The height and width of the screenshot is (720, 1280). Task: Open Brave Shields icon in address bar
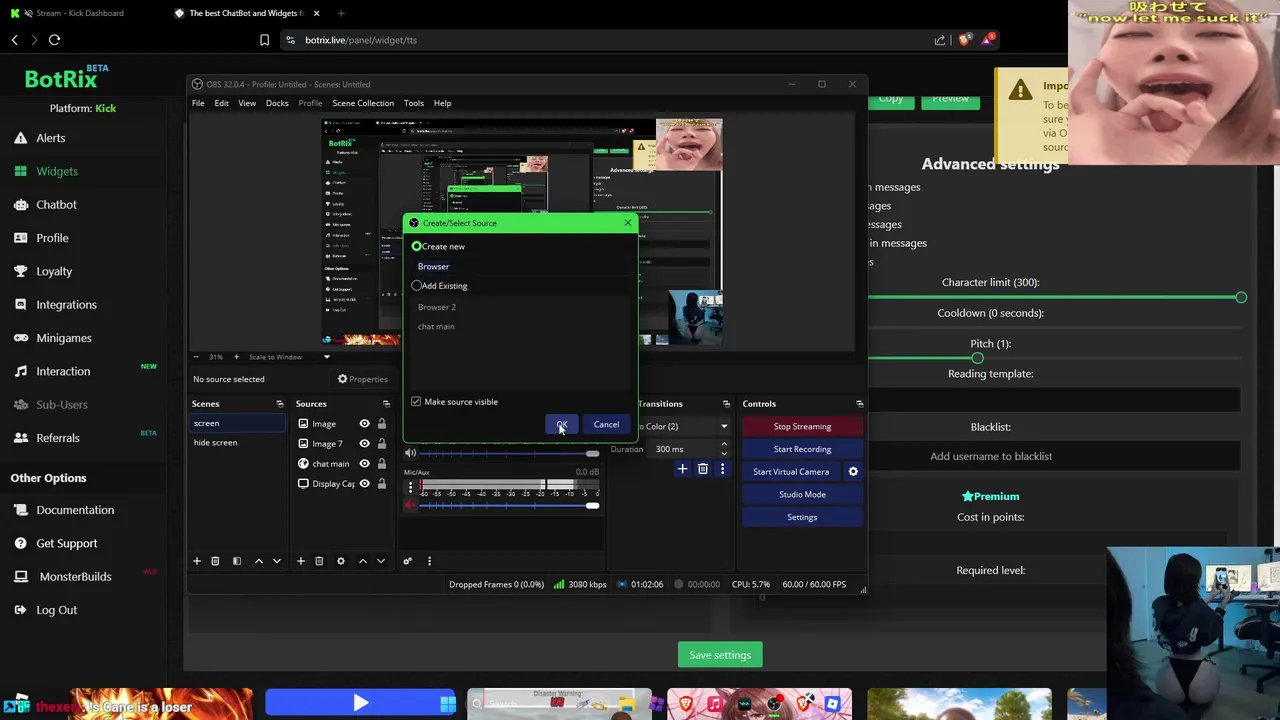[x=964, y=40]
